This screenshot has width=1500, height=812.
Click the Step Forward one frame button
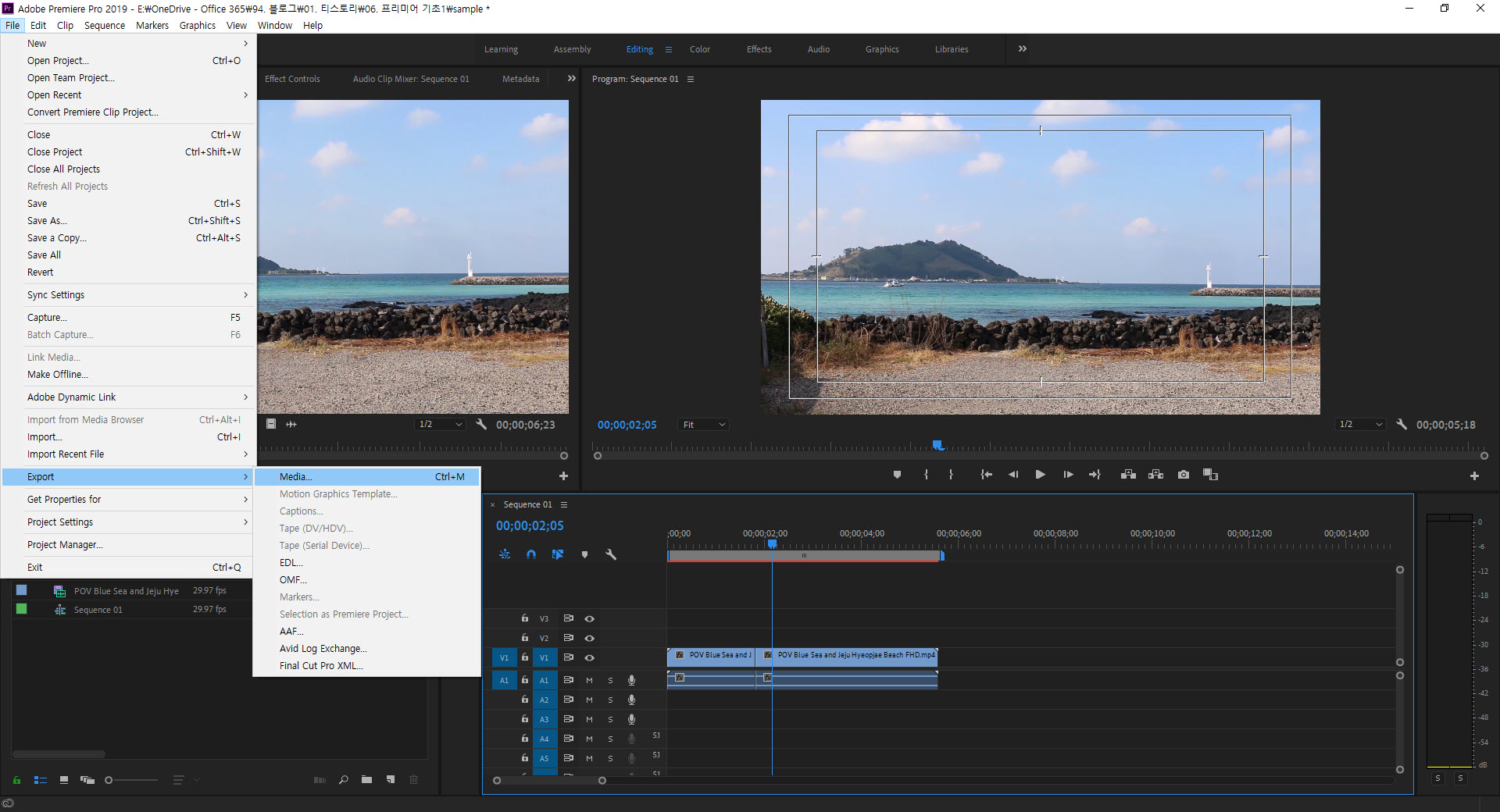tap(1068, 475)
